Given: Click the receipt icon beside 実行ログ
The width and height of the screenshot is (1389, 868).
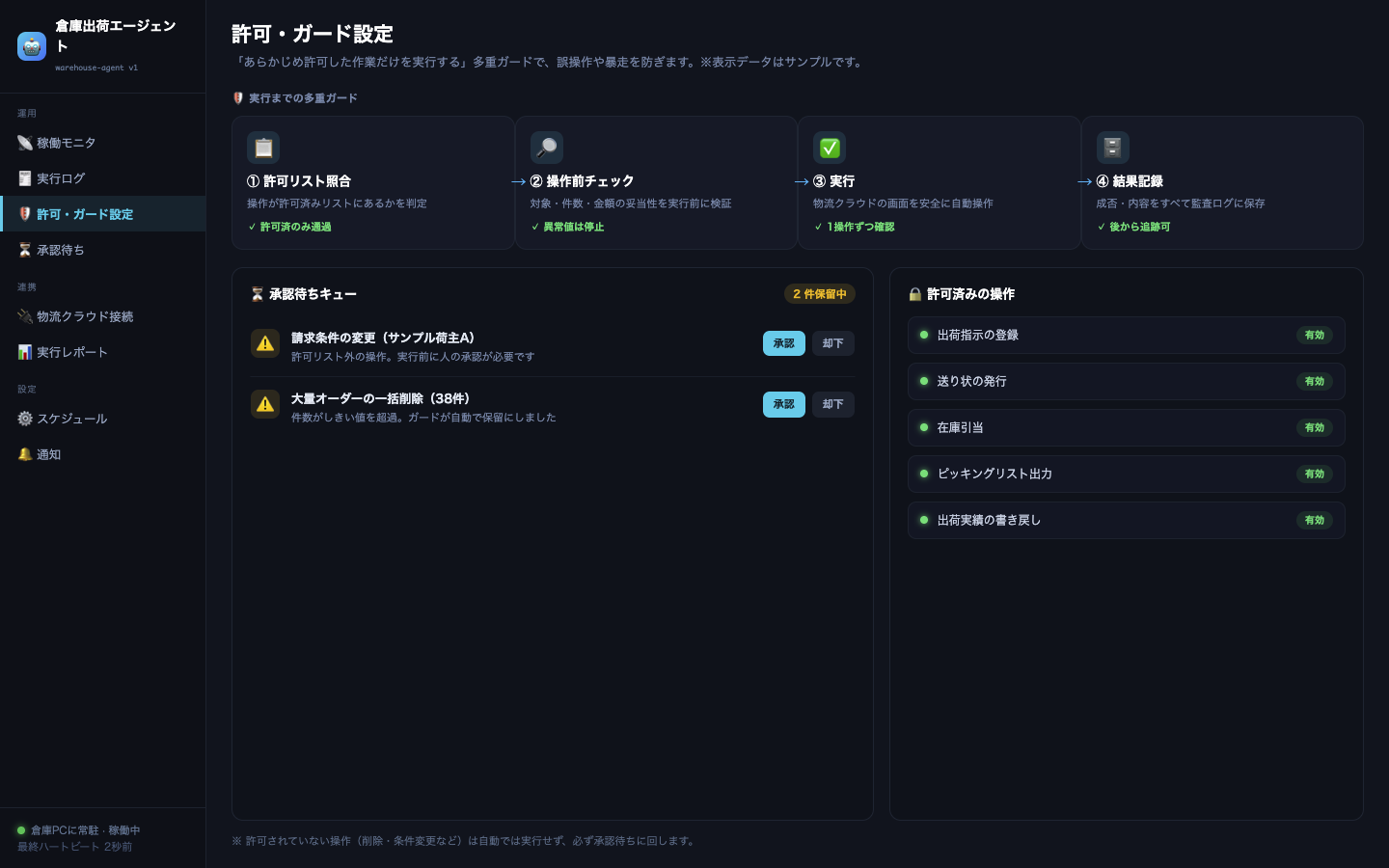Looking at the screenshot, I should click(x=25, y=178).
